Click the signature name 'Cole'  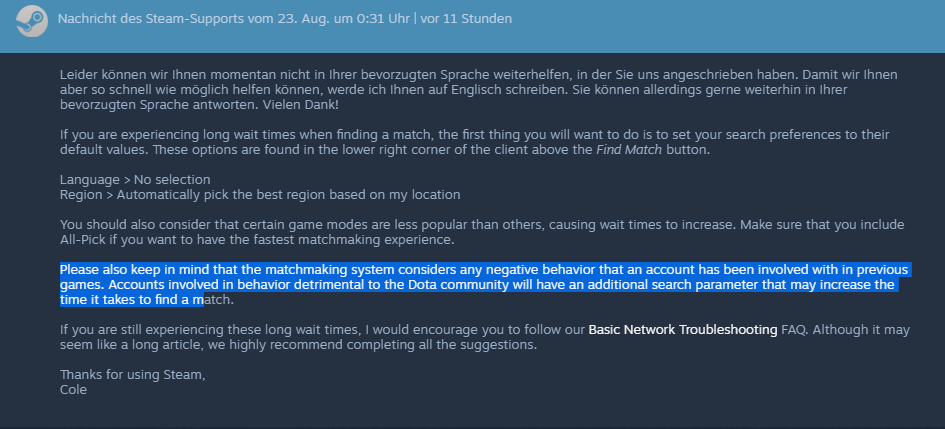[74, 390]
